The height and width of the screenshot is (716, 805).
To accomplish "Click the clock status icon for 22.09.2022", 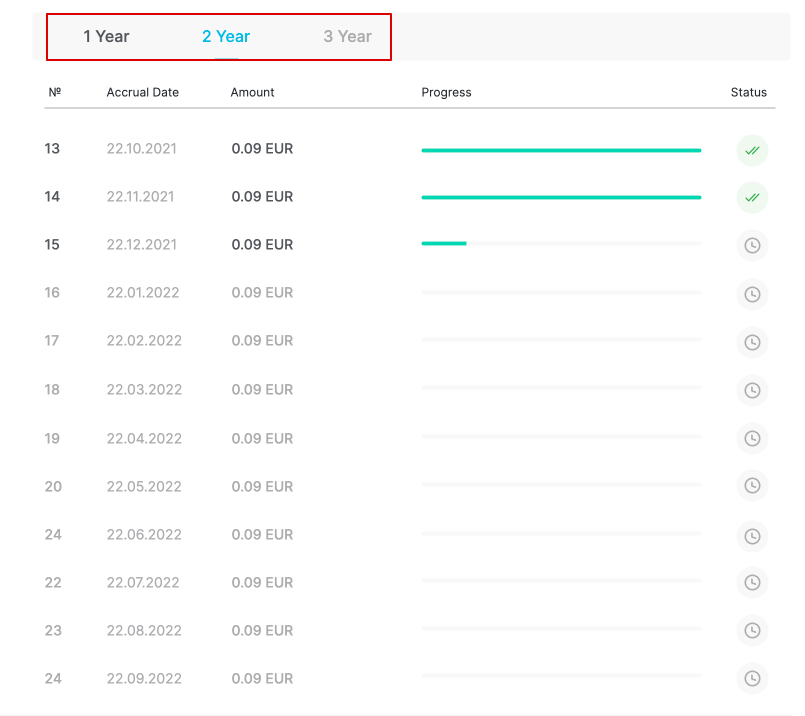I will point(752,678).
